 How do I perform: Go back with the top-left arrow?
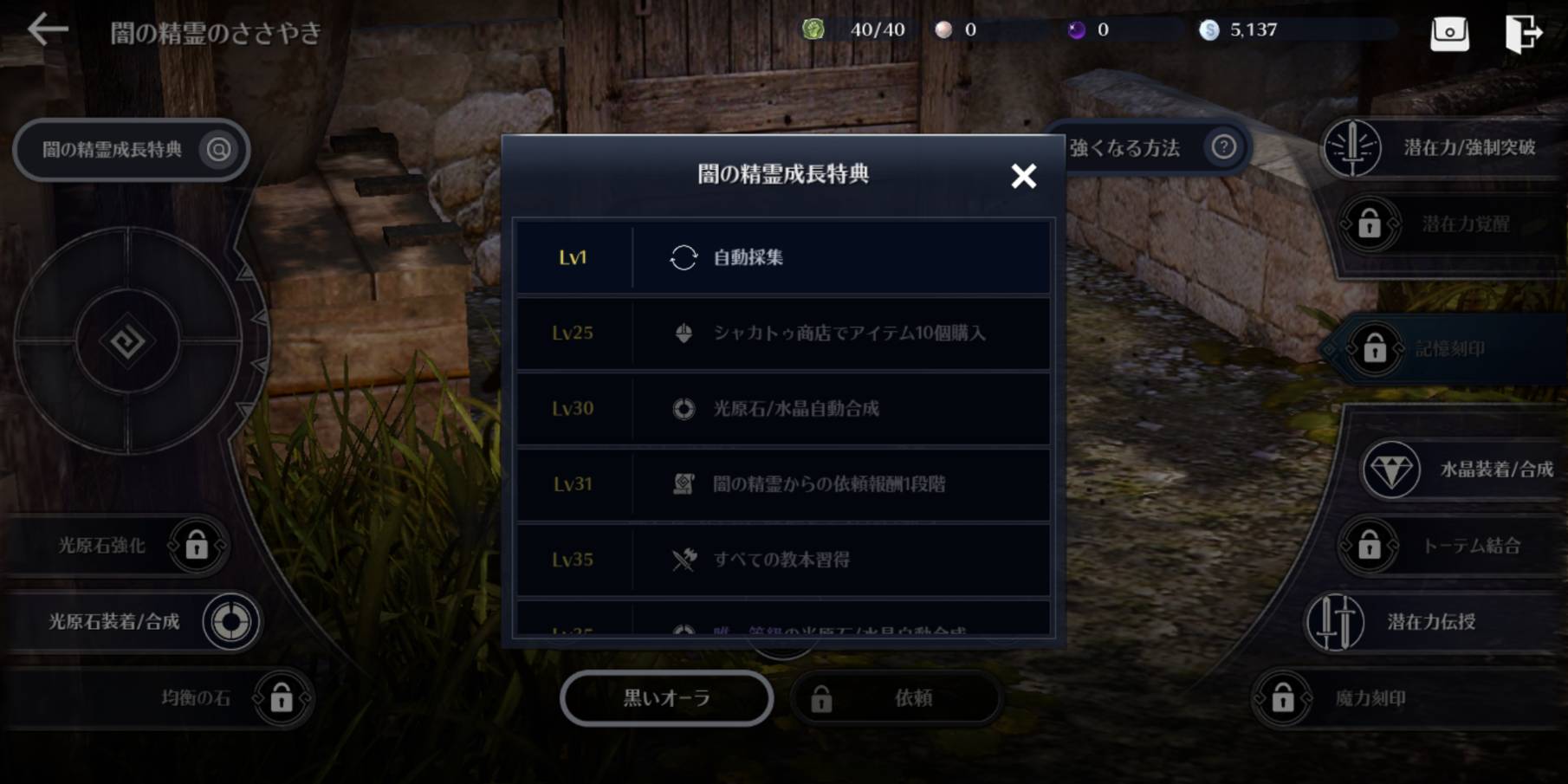[x=48, y=30]
